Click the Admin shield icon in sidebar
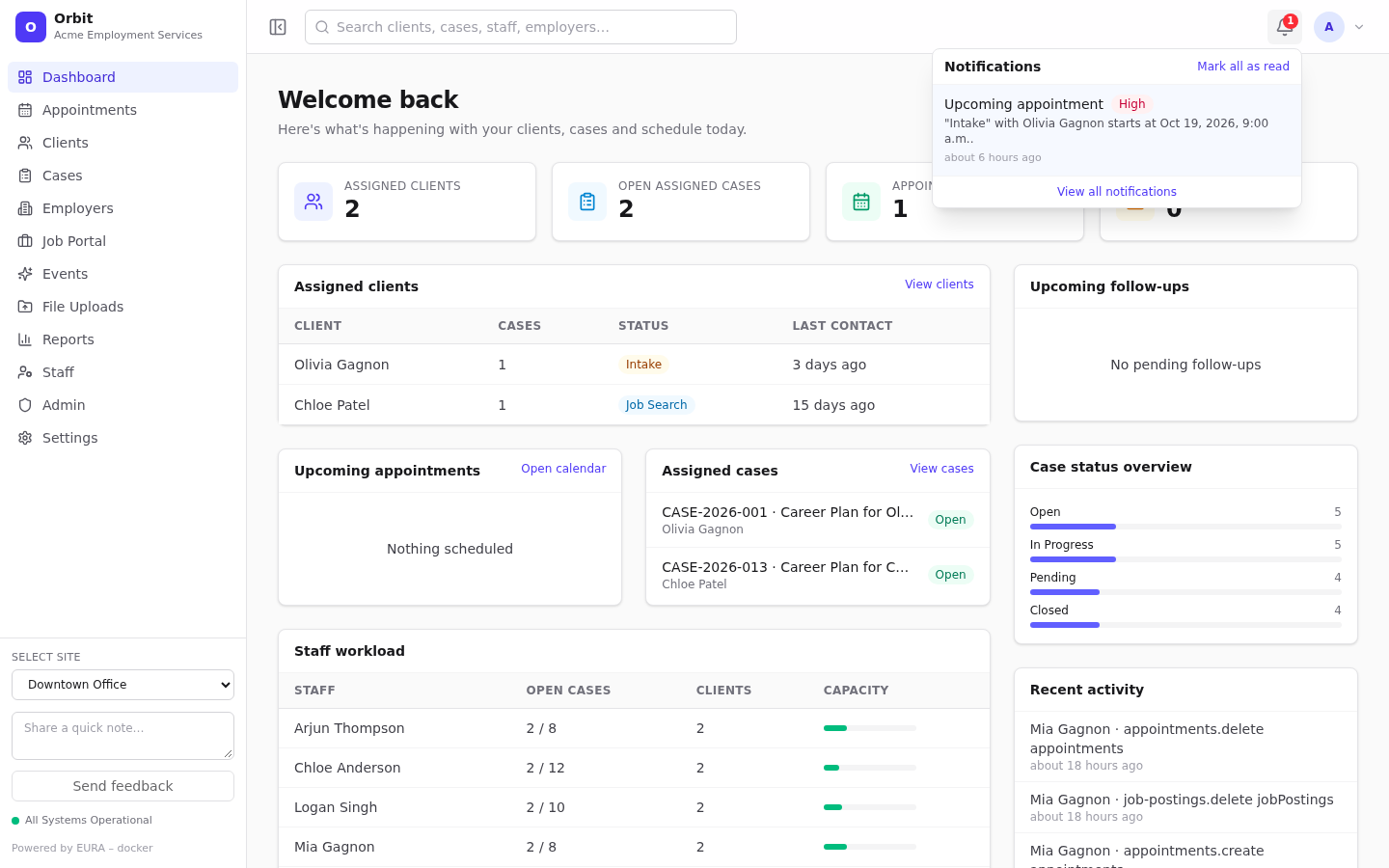The height and width of the screenshot is (868, 1389). (x=25, y=405)
